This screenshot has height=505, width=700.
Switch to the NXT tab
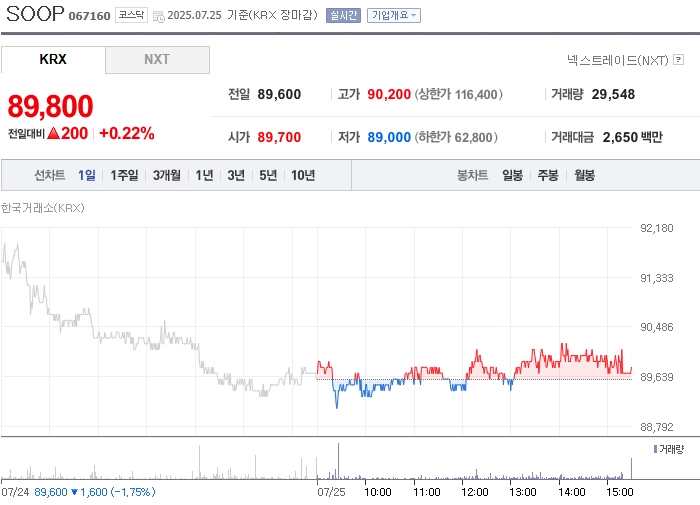click(157, 59)
